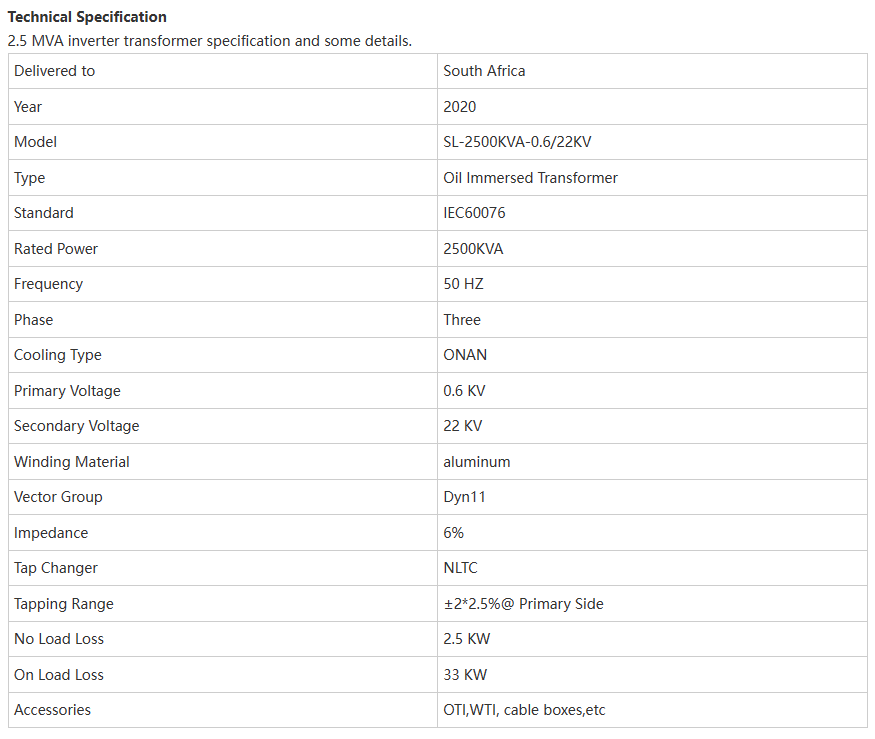
Task: Click the 33 KW on load loss value
Action: pos(464,674)
